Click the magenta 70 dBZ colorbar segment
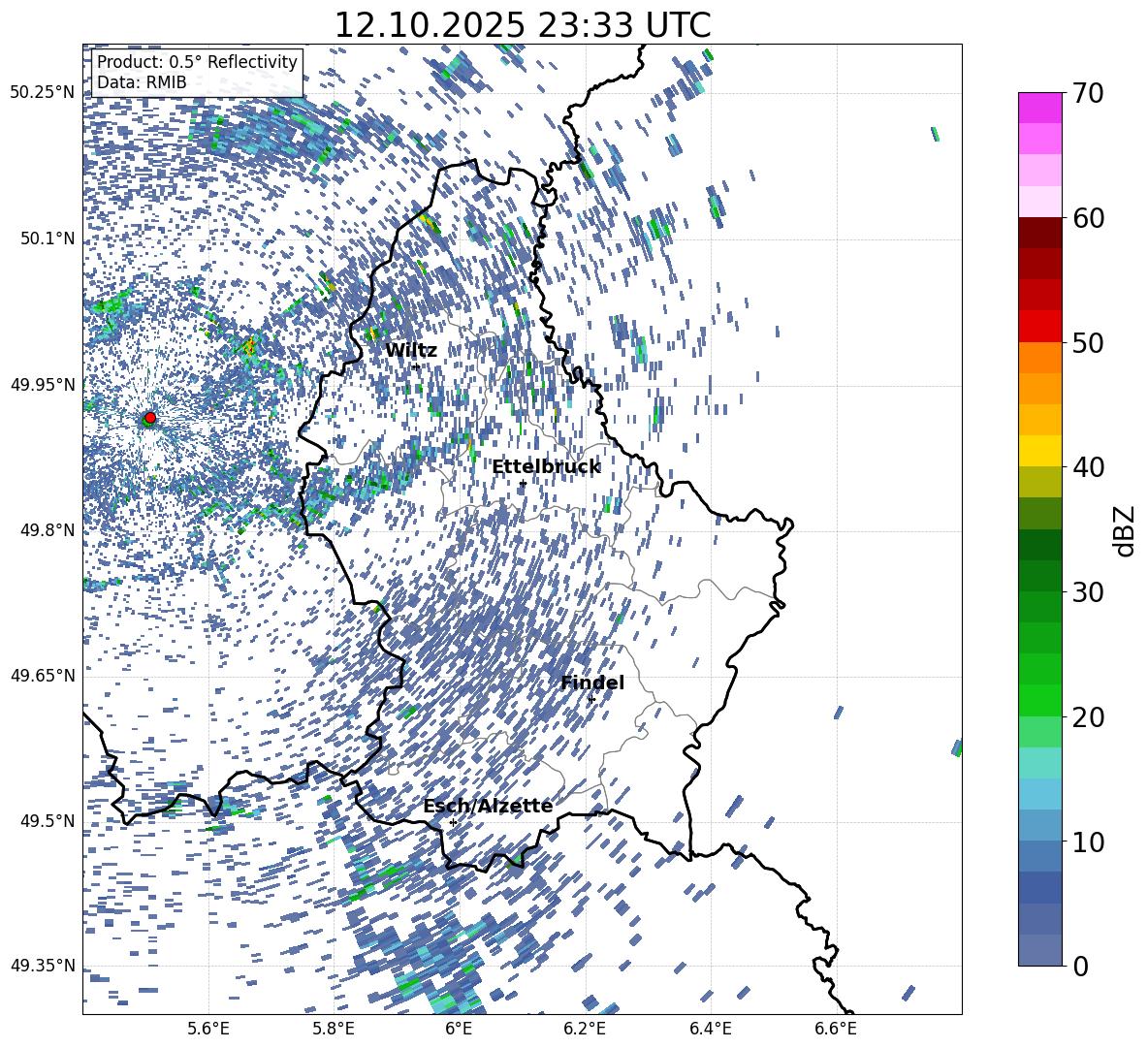Screen dimensions: 1148x1048 (1039, 108)
